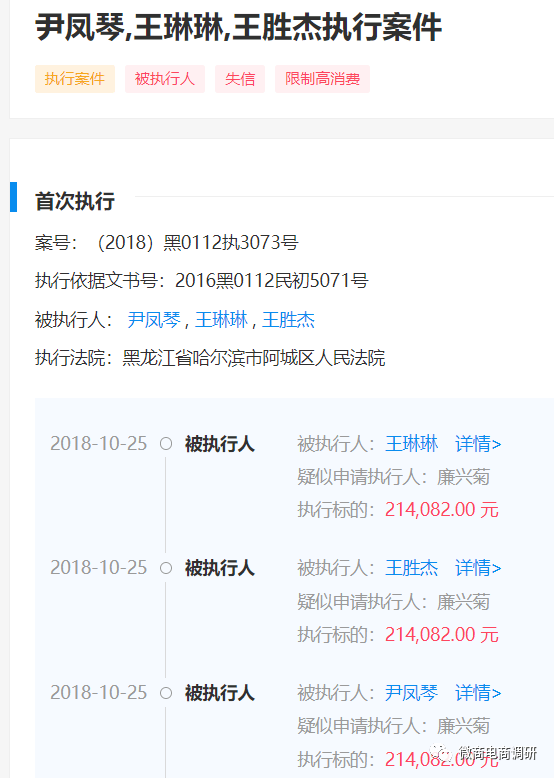Click the timeline circle marker beside 王琳琳 entry
Image resolution: width=554 pixels, height=778 pixels.
[166, 444]
